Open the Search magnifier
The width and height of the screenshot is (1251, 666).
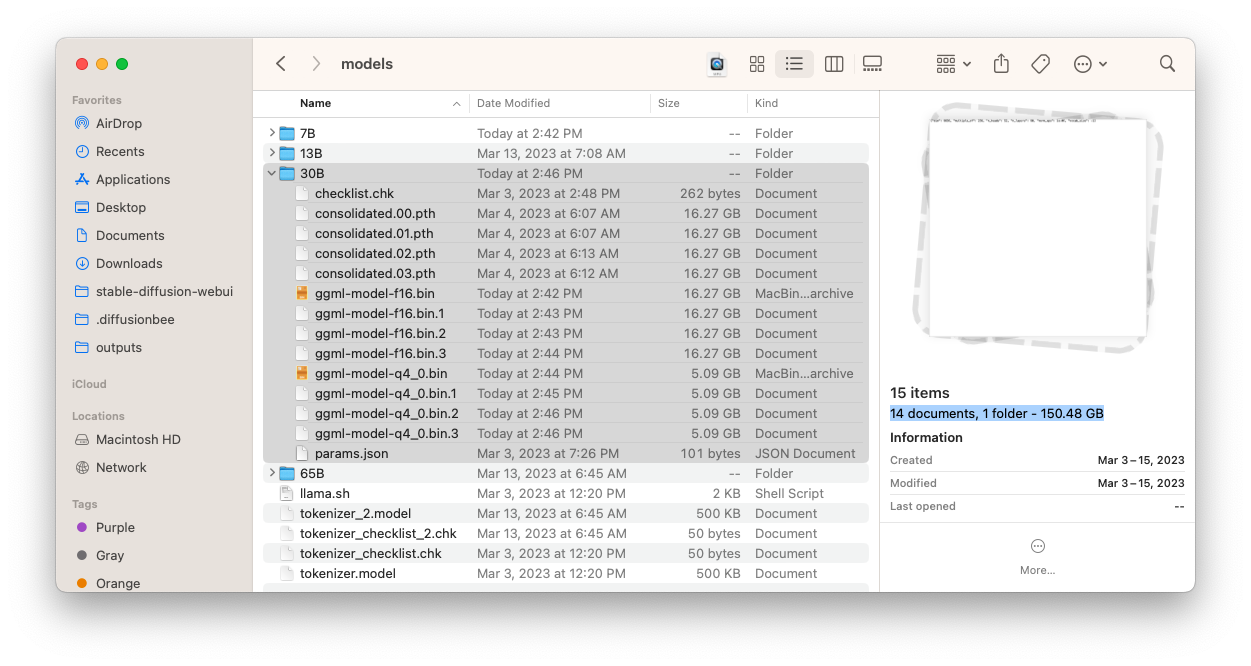1167,64
